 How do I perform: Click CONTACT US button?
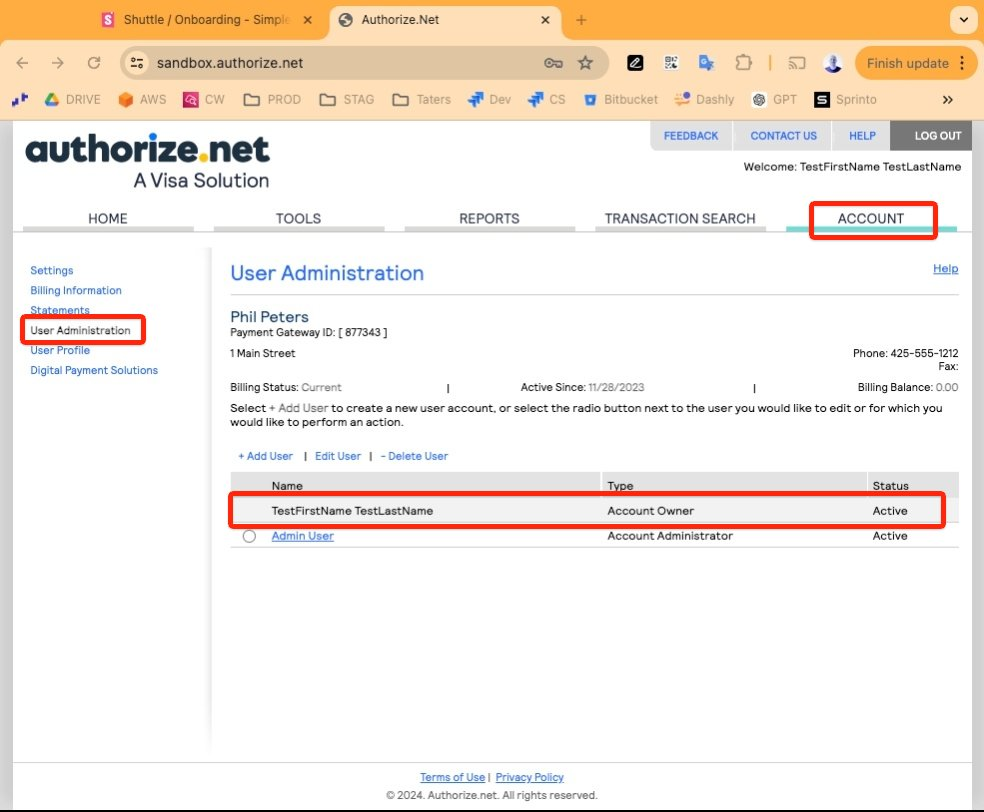tap(783, 136)
